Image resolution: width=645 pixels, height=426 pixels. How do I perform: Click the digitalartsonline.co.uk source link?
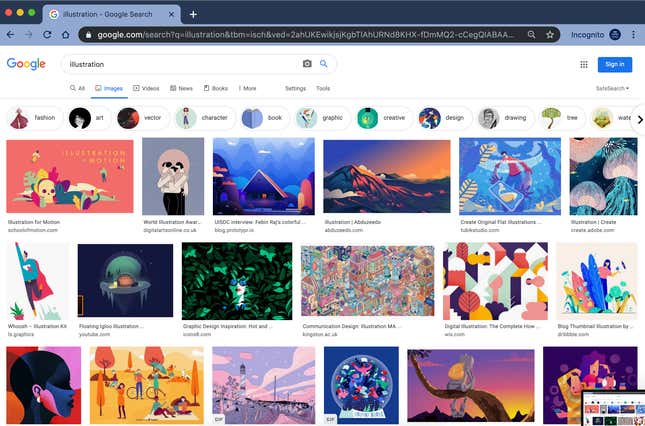170,230
